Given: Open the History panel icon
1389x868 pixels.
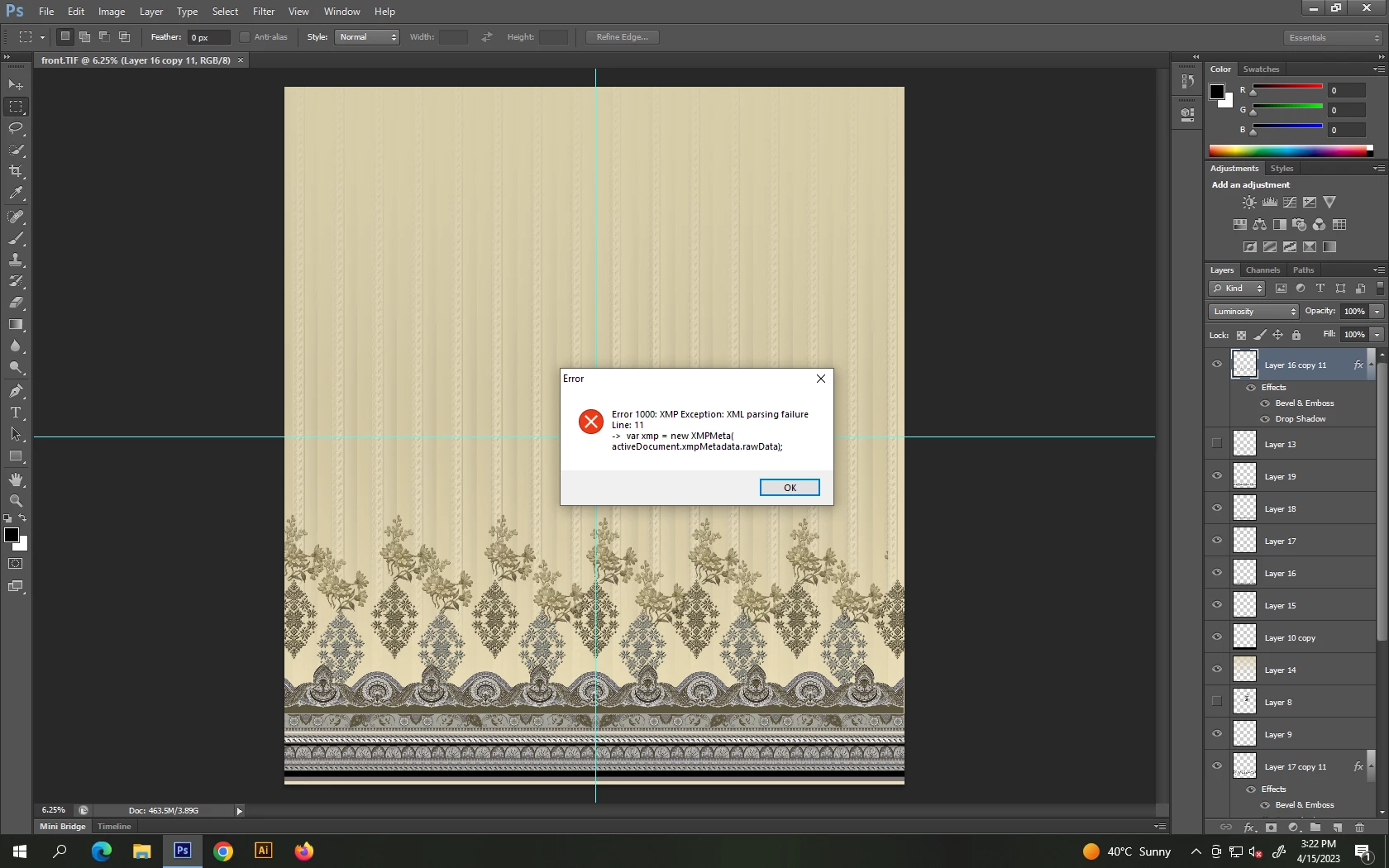Looking at the screenshot, I should point(1188,81).
